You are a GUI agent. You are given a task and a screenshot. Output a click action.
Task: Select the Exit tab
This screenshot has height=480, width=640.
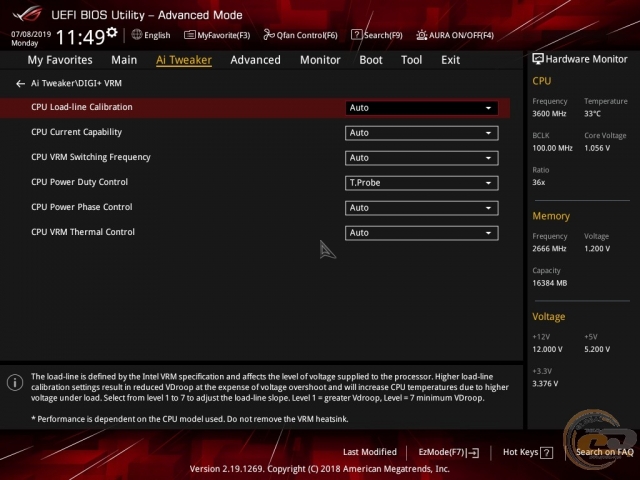click(450, 60)
